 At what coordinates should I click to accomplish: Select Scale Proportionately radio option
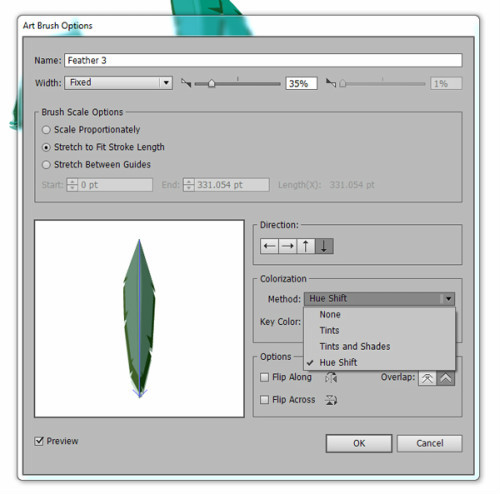46,130
